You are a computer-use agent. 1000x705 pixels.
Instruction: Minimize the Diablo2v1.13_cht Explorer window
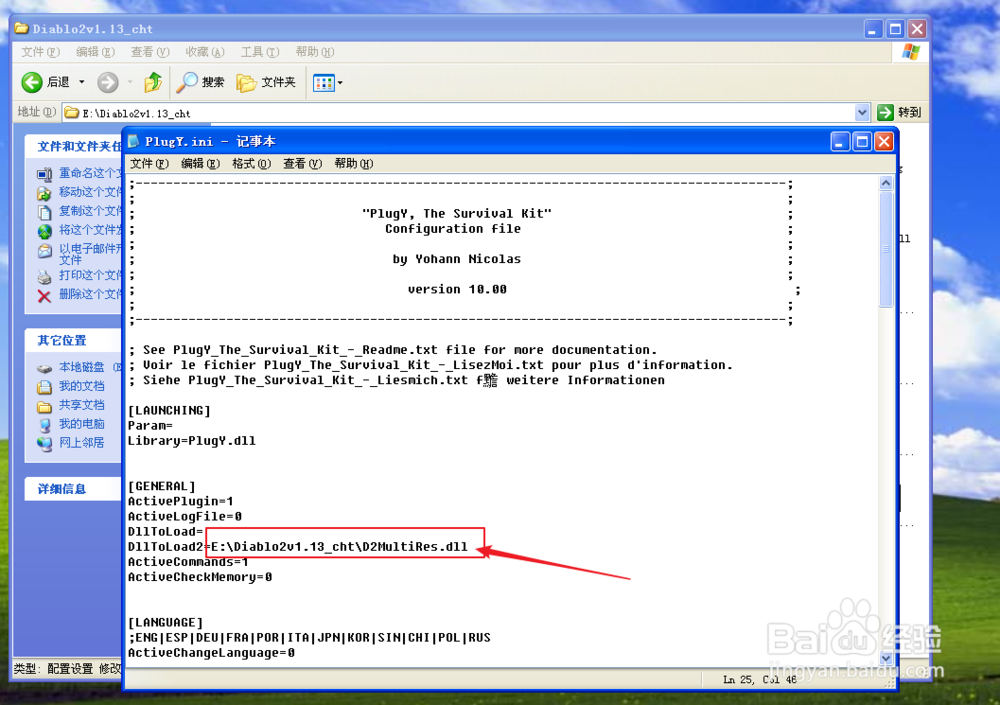872,29
